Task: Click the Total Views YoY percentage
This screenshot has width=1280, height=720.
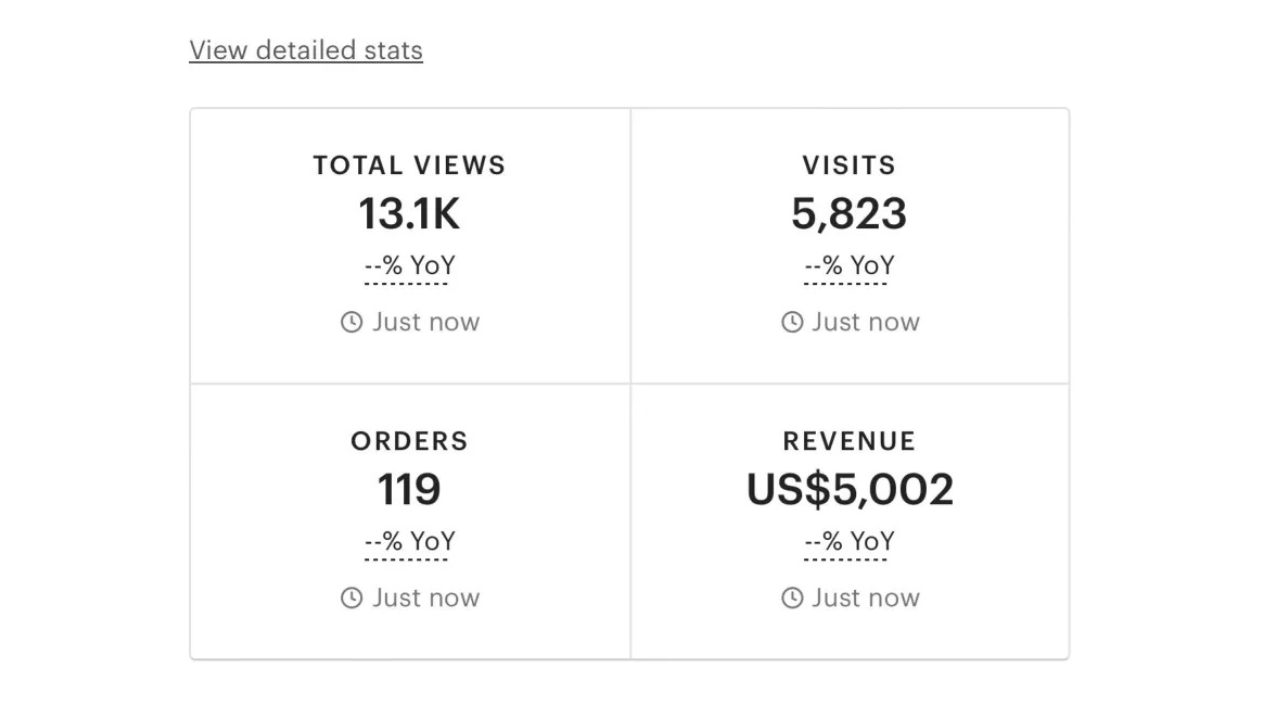Action: point(409,266)
